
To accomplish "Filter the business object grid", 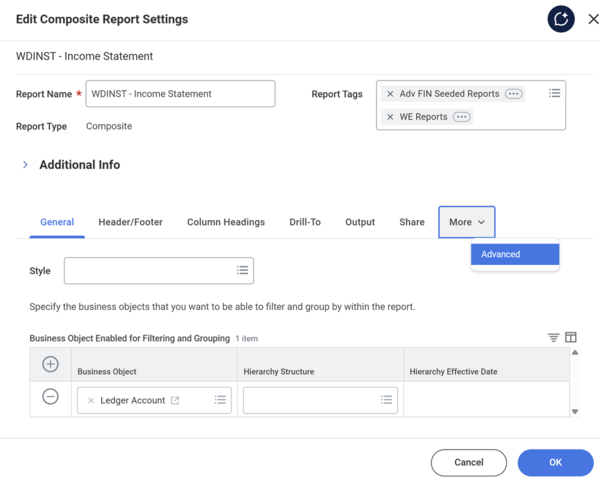I will coord(553,337).
